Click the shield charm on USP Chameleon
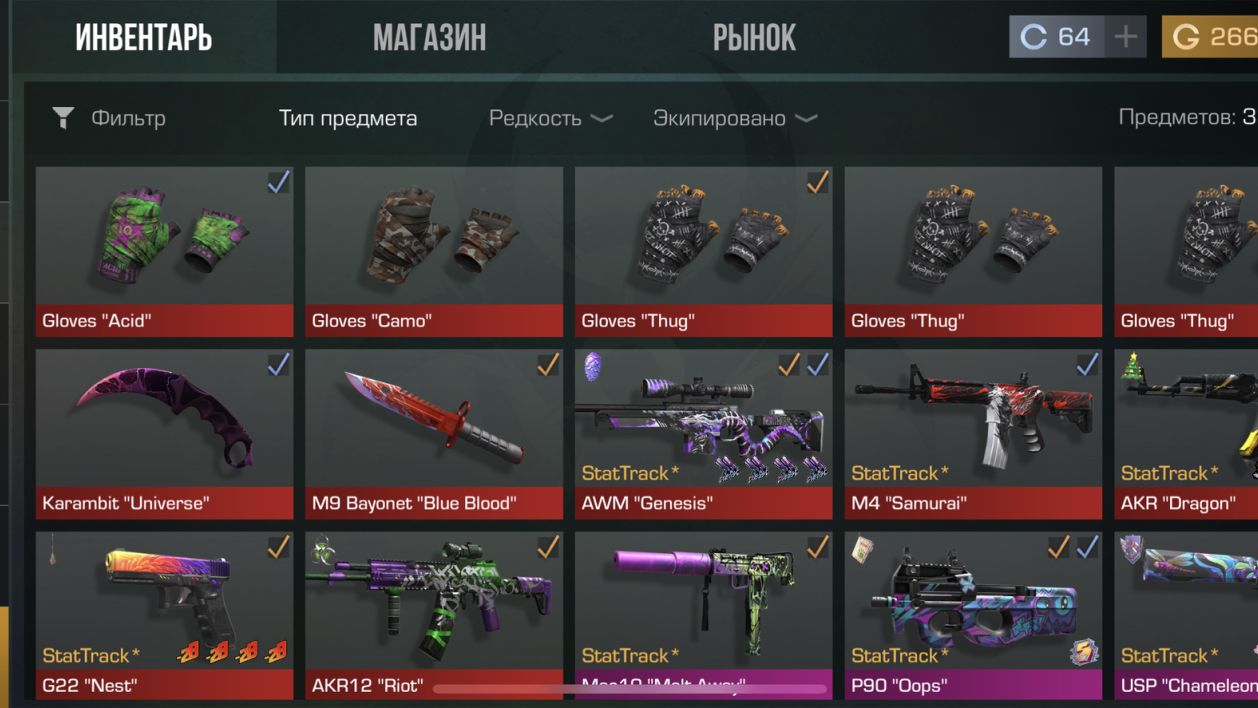Image resolution: width=1258 pixels, height=708 pixels. click(1132, 549)
